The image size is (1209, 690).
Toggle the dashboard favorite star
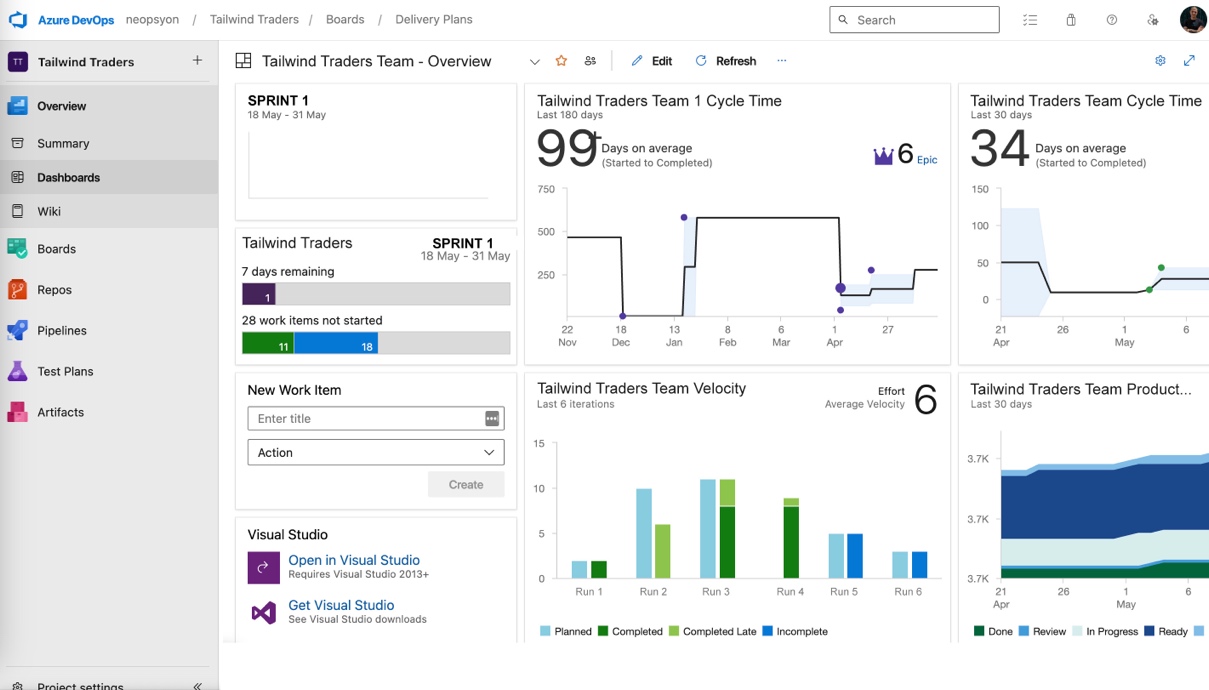(x=561, y=60)
